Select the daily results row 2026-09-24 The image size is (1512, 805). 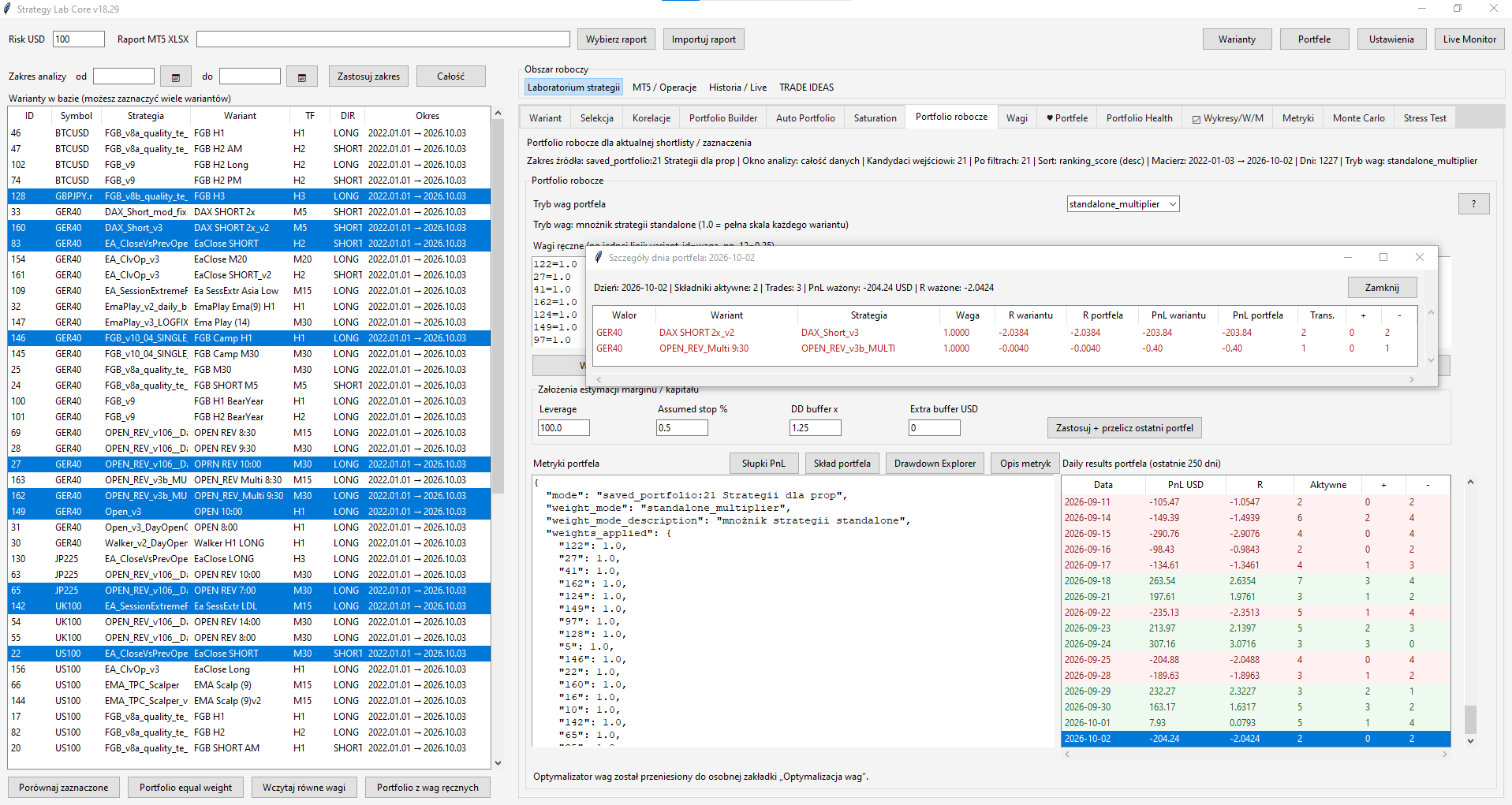point(1256,644)
